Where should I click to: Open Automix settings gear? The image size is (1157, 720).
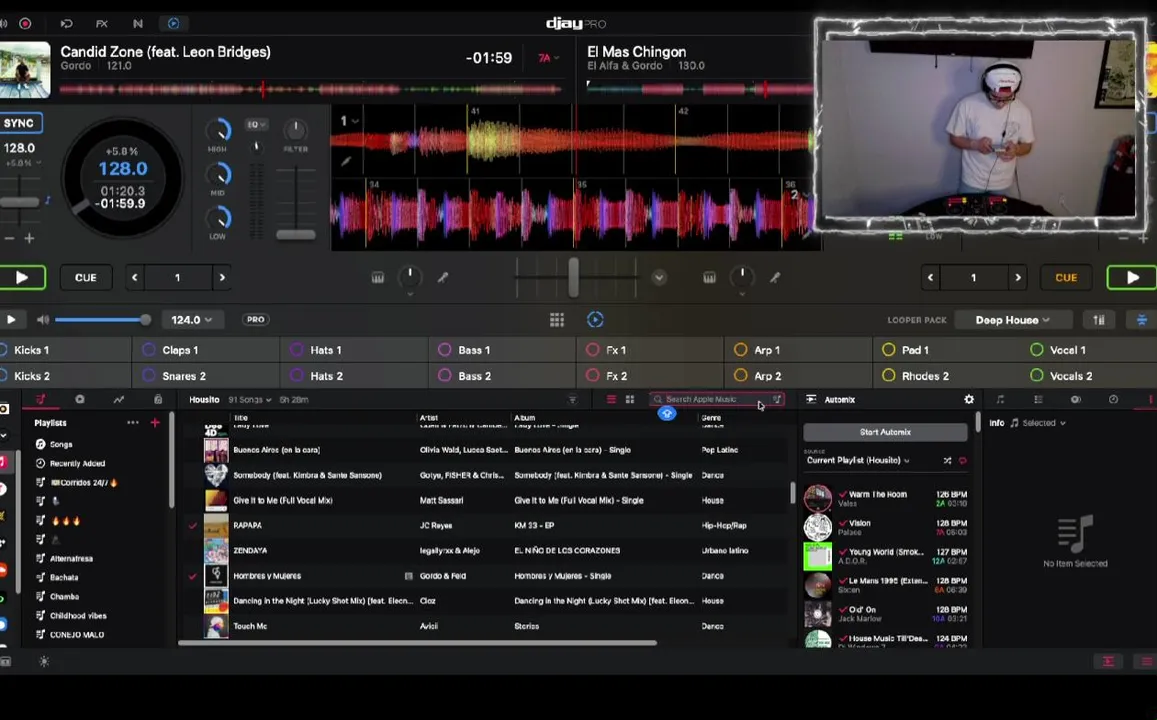coord(969,399)
